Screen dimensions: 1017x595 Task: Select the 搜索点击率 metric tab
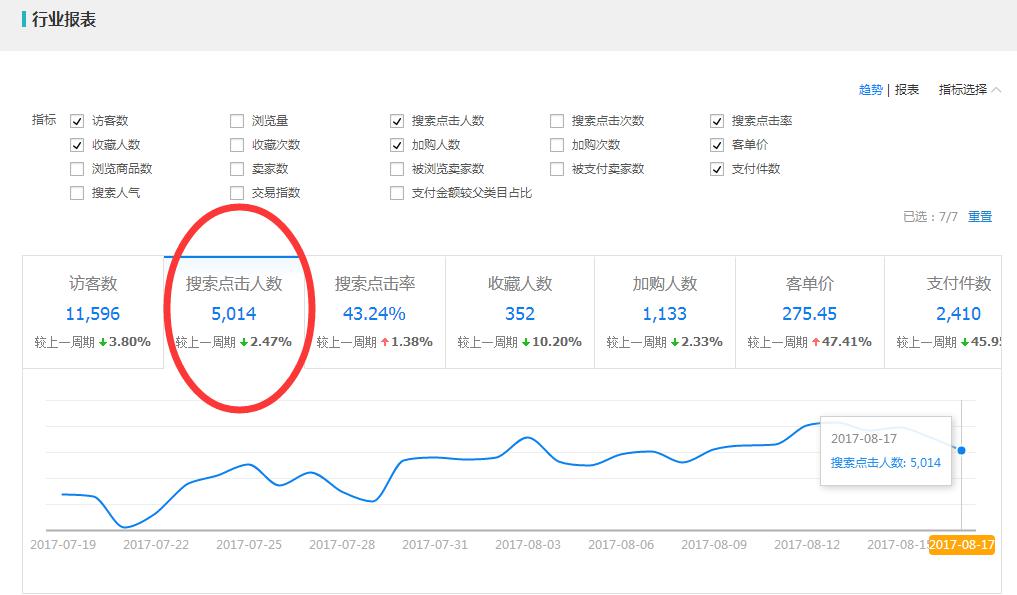coord(374,311)
